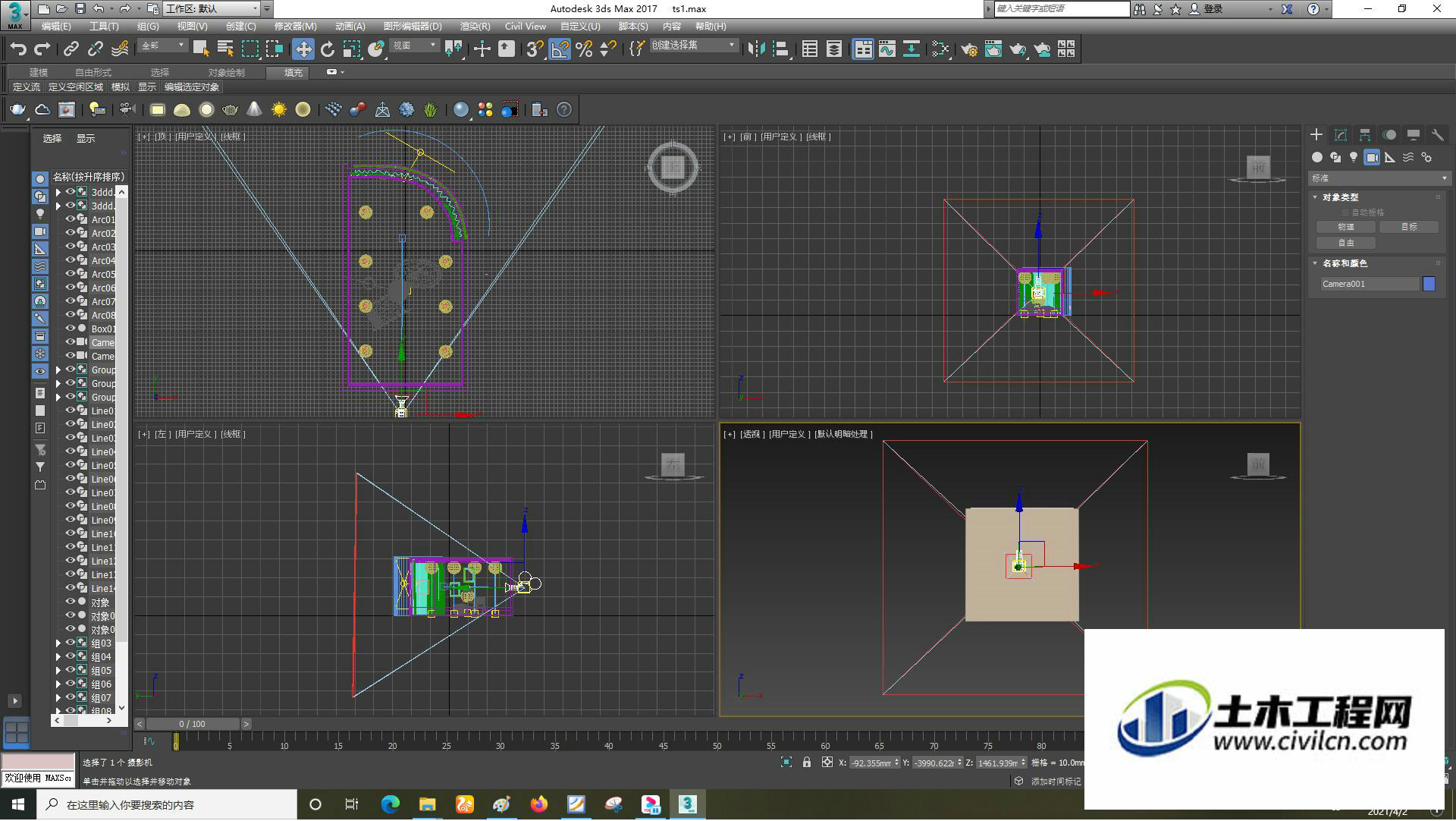Viewport: 1456px width, 821px height.
Task: Activate the Select and Rotate tool
Action: [x=327, y=49]
